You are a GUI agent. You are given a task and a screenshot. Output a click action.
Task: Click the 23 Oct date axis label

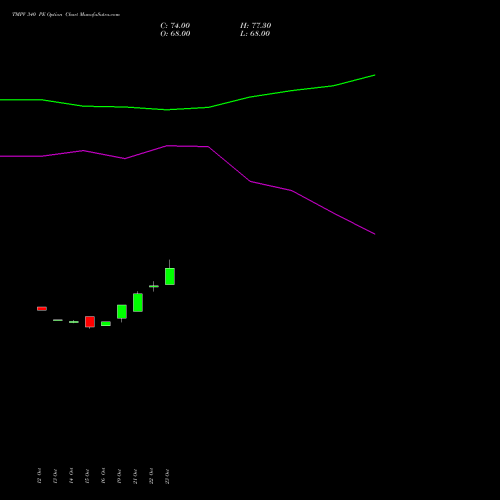[167, 476]
